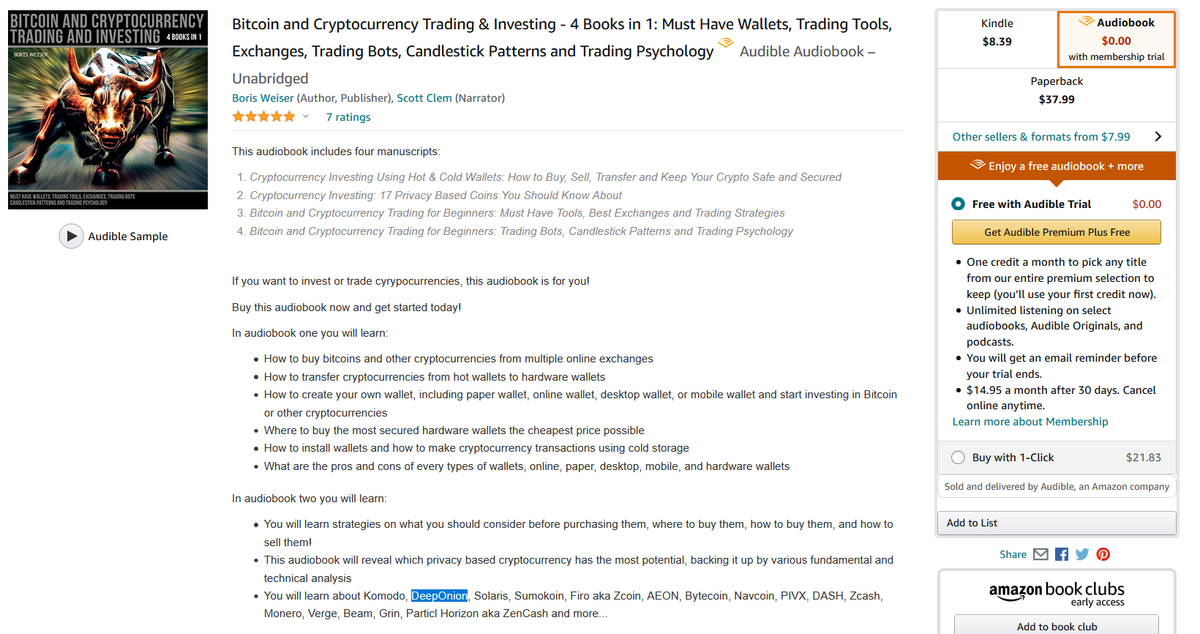Image resolution: width=1200 pixels, height=634 pixels.
Task: Click Add to book club button
Action: coord(1057,626)
